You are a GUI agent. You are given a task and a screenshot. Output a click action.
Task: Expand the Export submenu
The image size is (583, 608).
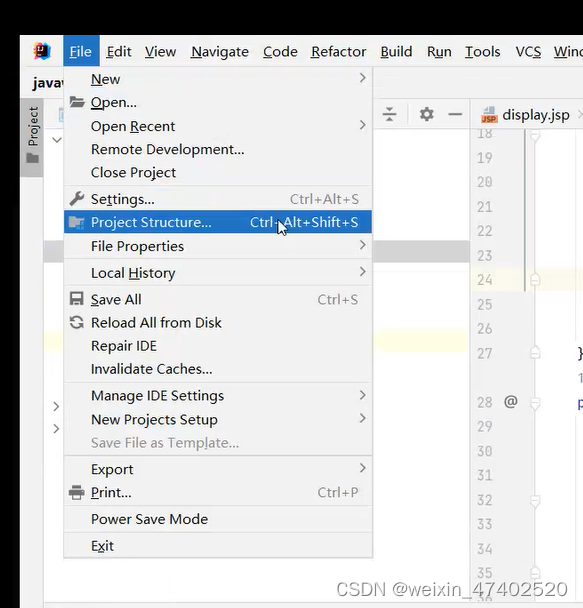click(218, 469)
